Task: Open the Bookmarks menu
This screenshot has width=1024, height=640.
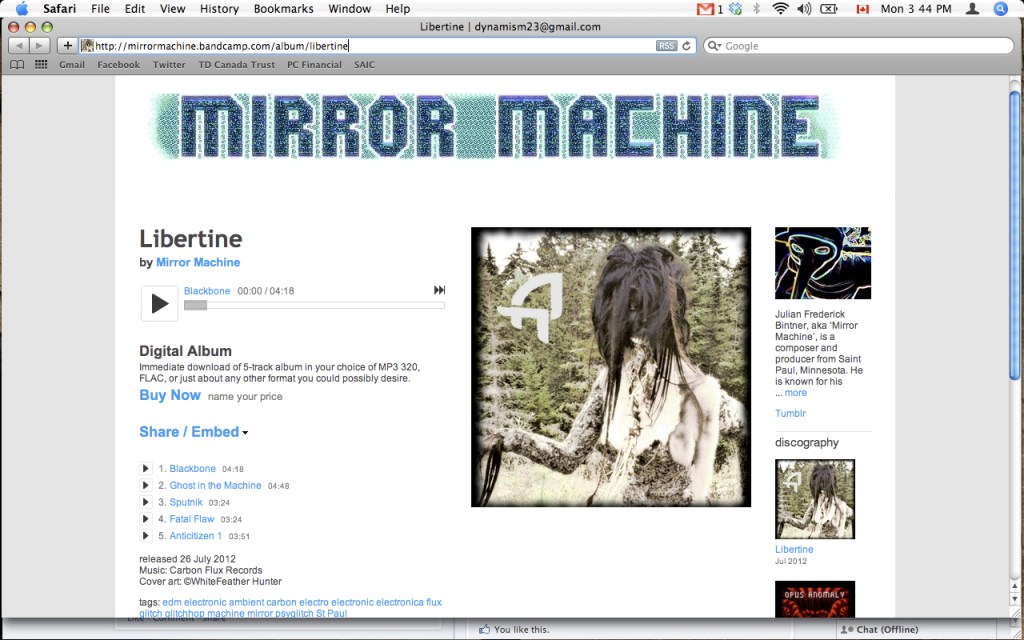Action: (283, 9)
